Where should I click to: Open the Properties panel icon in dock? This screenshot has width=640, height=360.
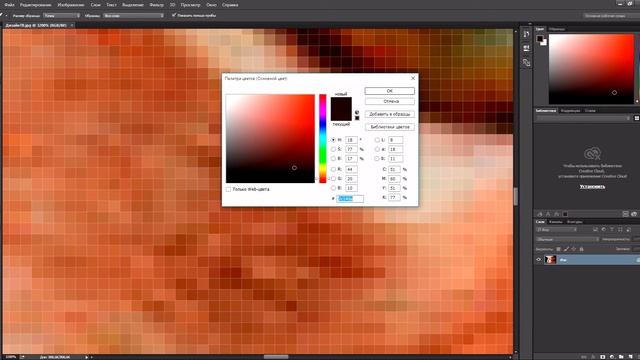[527, 48]
